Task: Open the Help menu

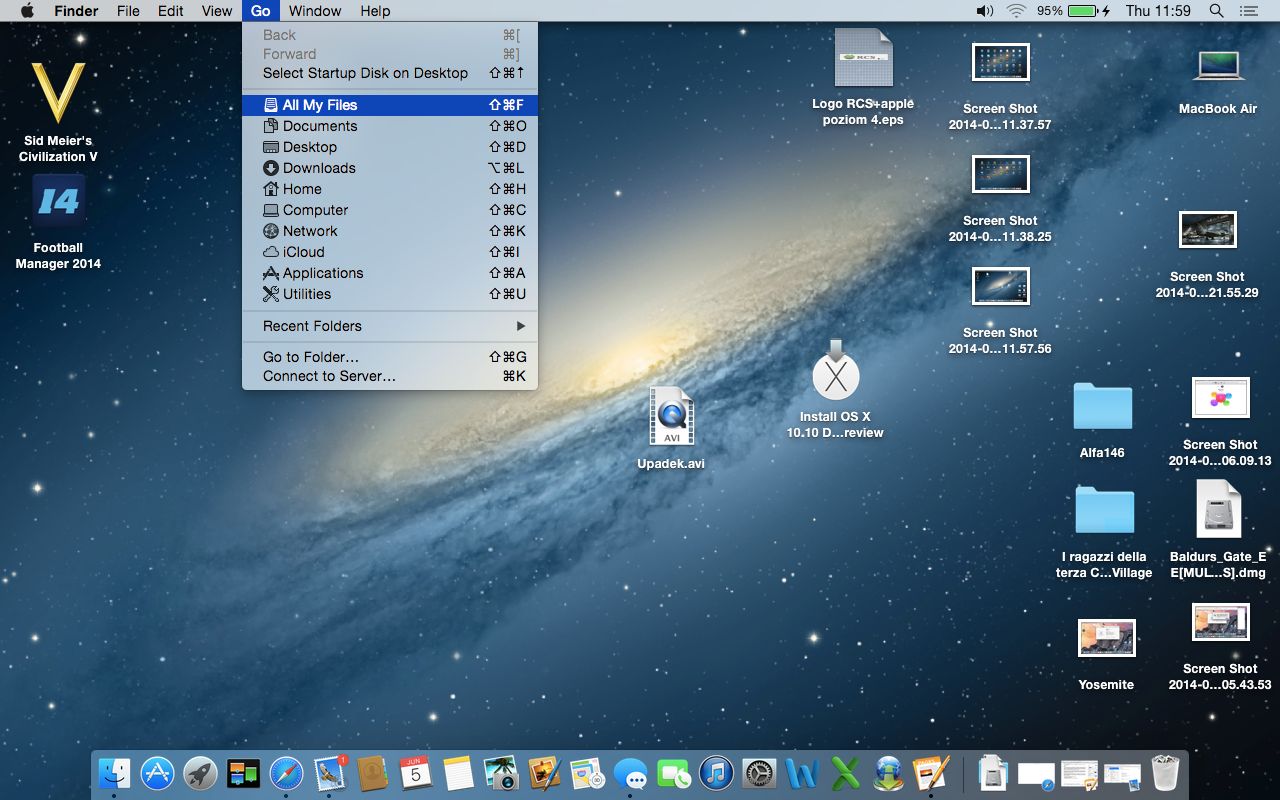Action: point(375,11)
